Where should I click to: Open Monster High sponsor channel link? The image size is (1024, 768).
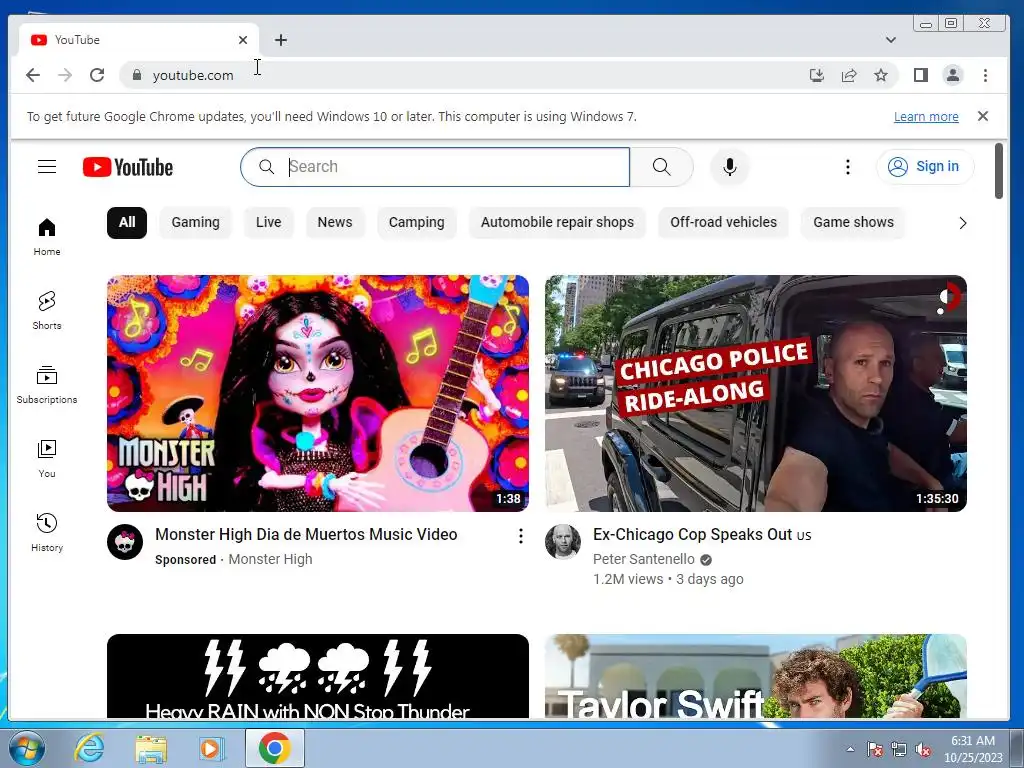coord(270,559)
